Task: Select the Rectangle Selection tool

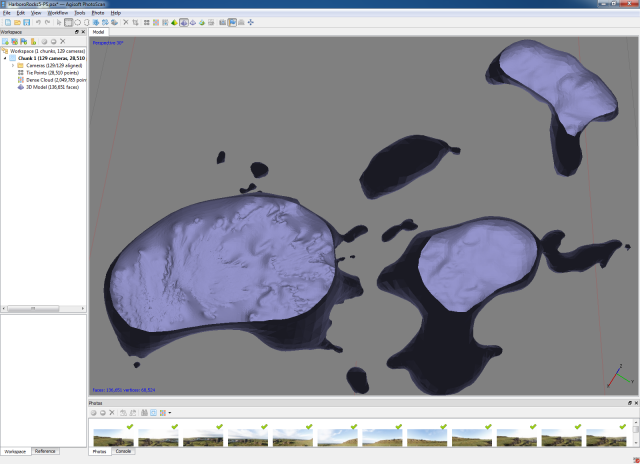Action: click(68, 22)
